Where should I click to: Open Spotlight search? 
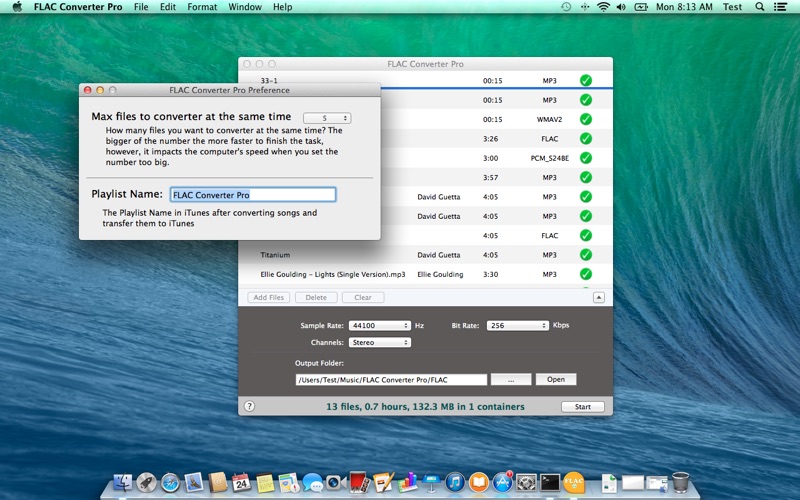(x=760, y=7)
